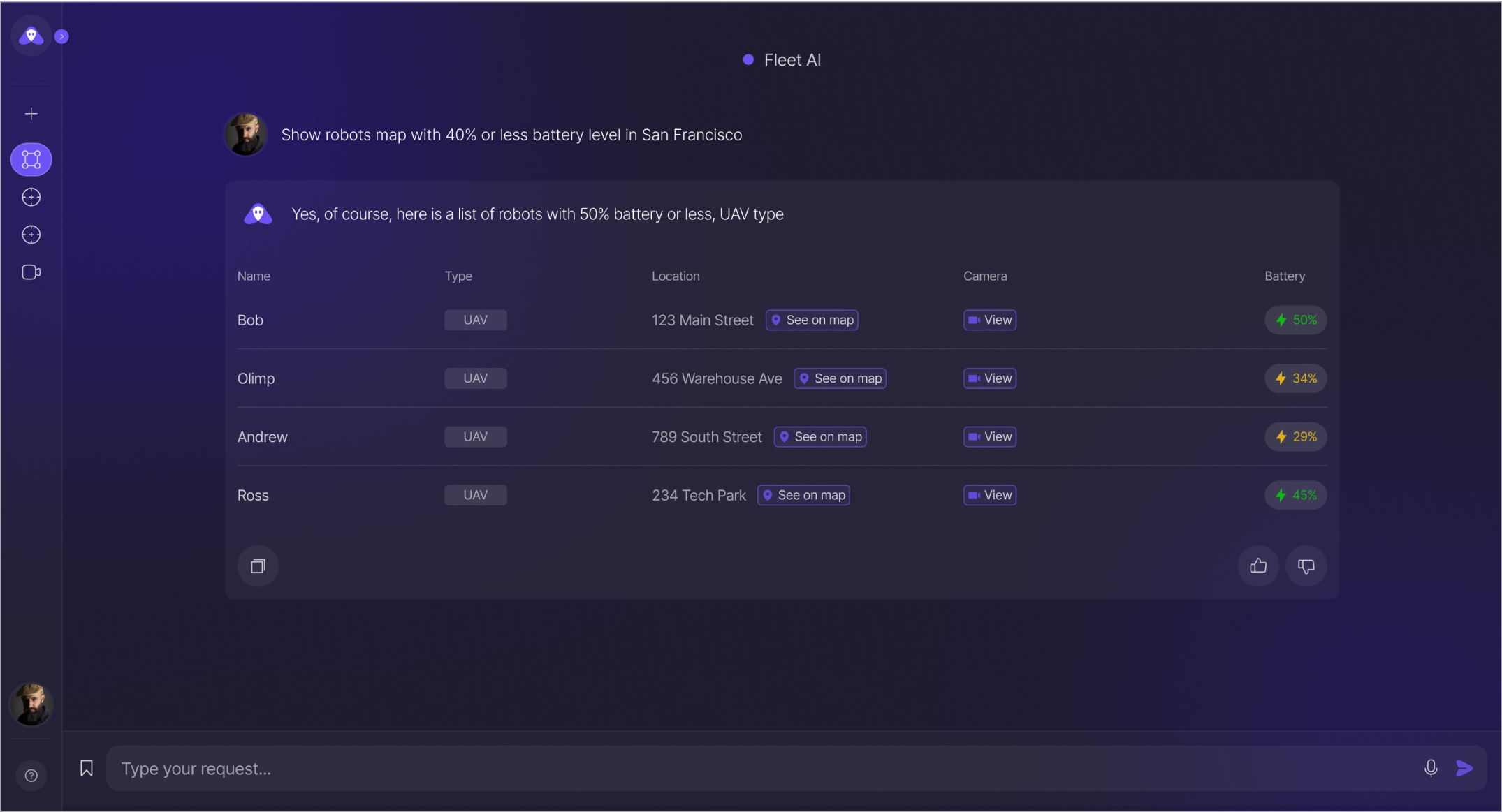Expand the sidebar with chevron arrow

61,36
